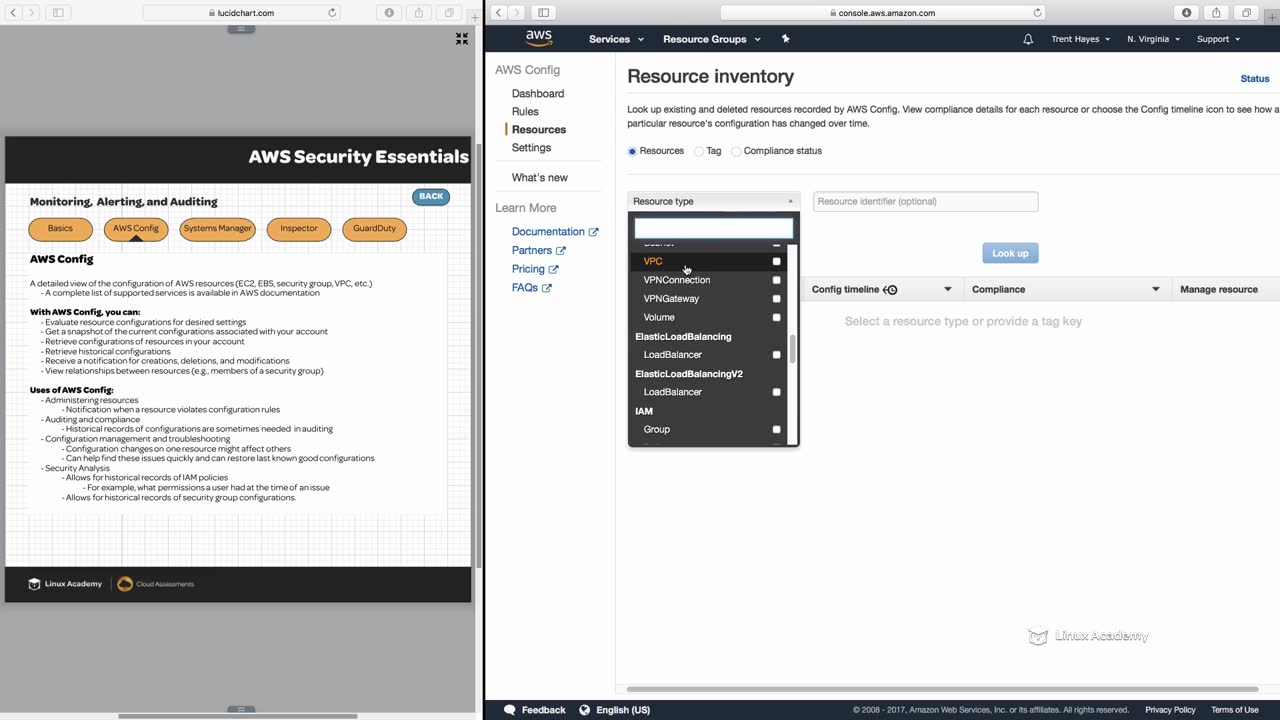
Task: Open the Support menu
Action: [x=1218, y=39]
